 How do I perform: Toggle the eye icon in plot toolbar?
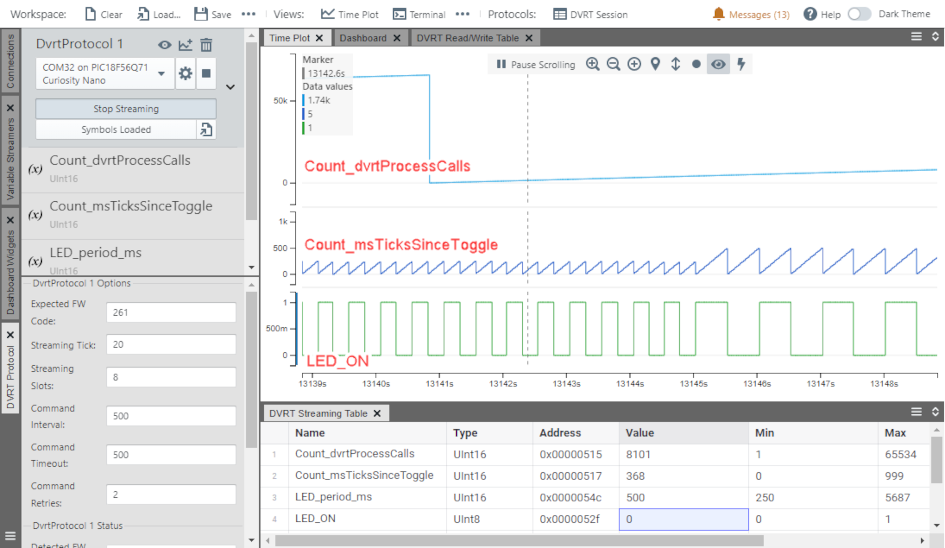click(717, 64)
